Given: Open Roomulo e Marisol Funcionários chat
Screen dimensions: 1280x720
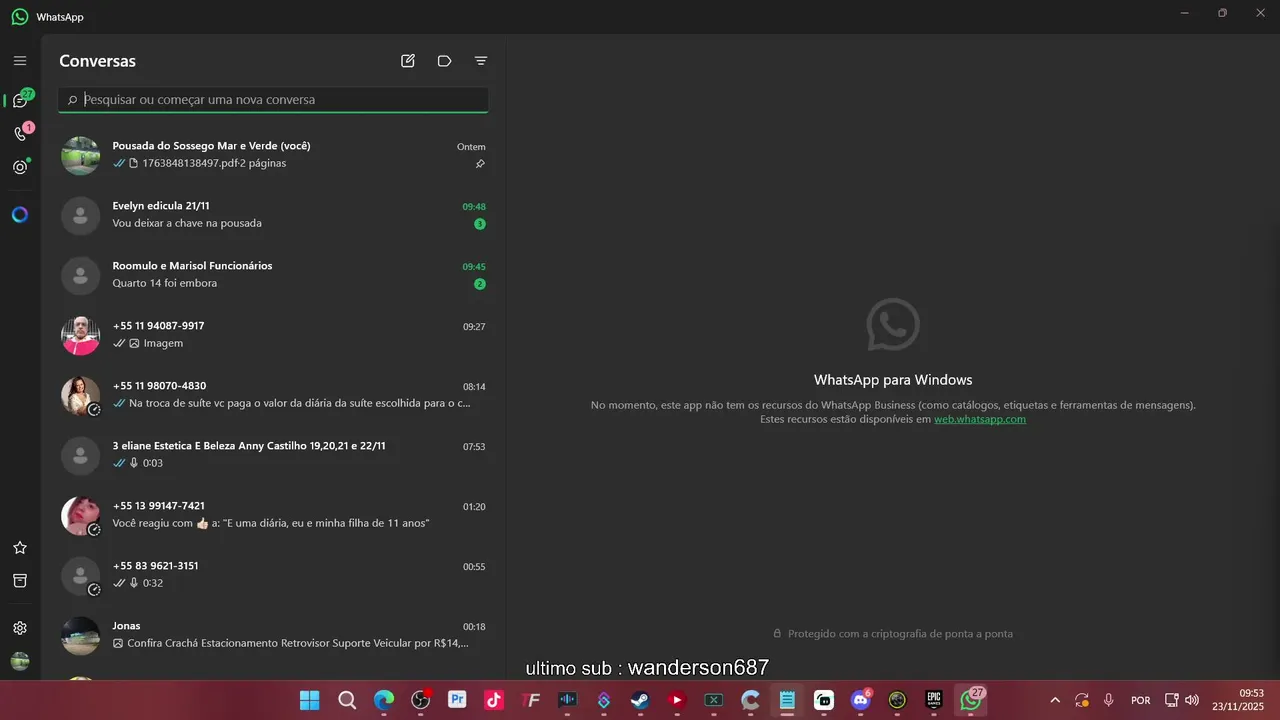Looking at the screenshot, I should click(x=273, y=275).
